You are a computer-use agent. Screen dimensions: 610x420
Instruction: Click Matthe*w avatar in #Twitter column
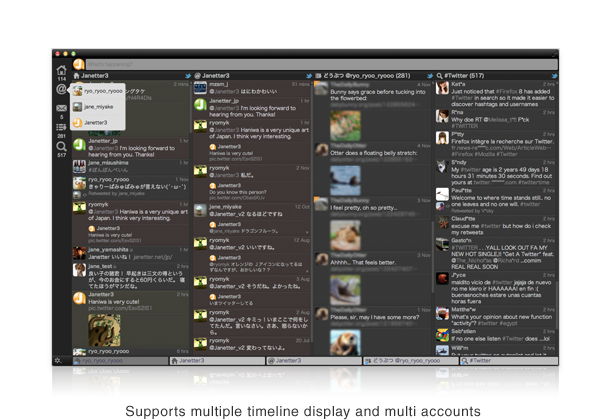pos(442,313)
